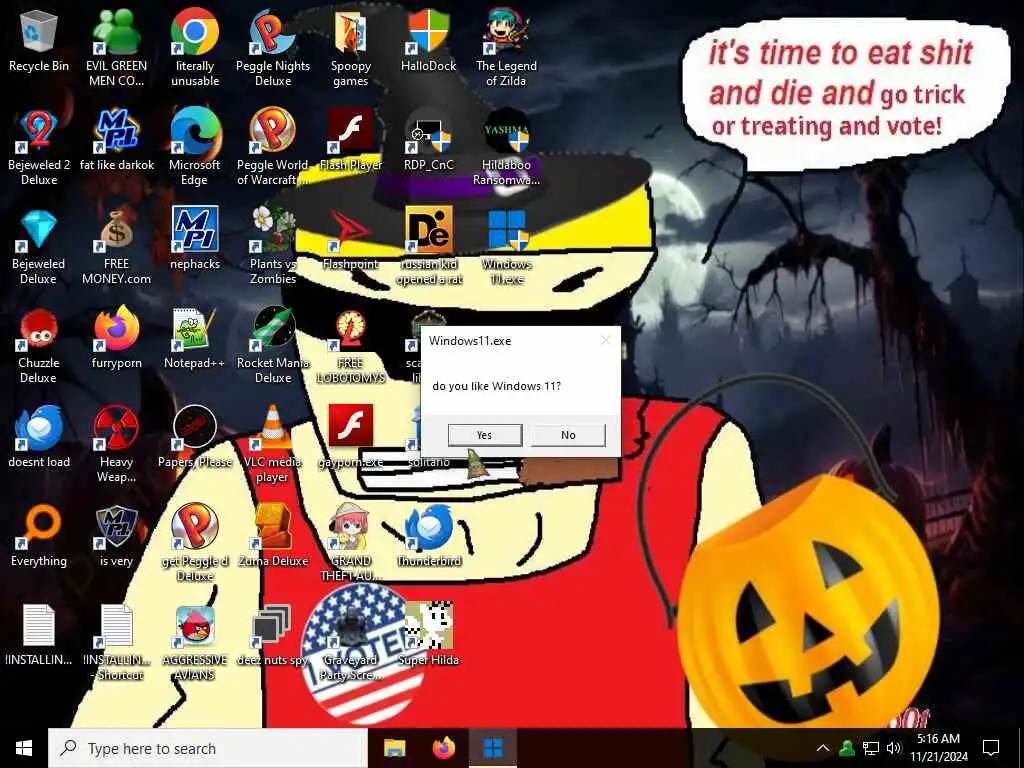Select the Zuma Deluxe icon
Viewport: 1024px width, 768px height.
coord(273,536)
